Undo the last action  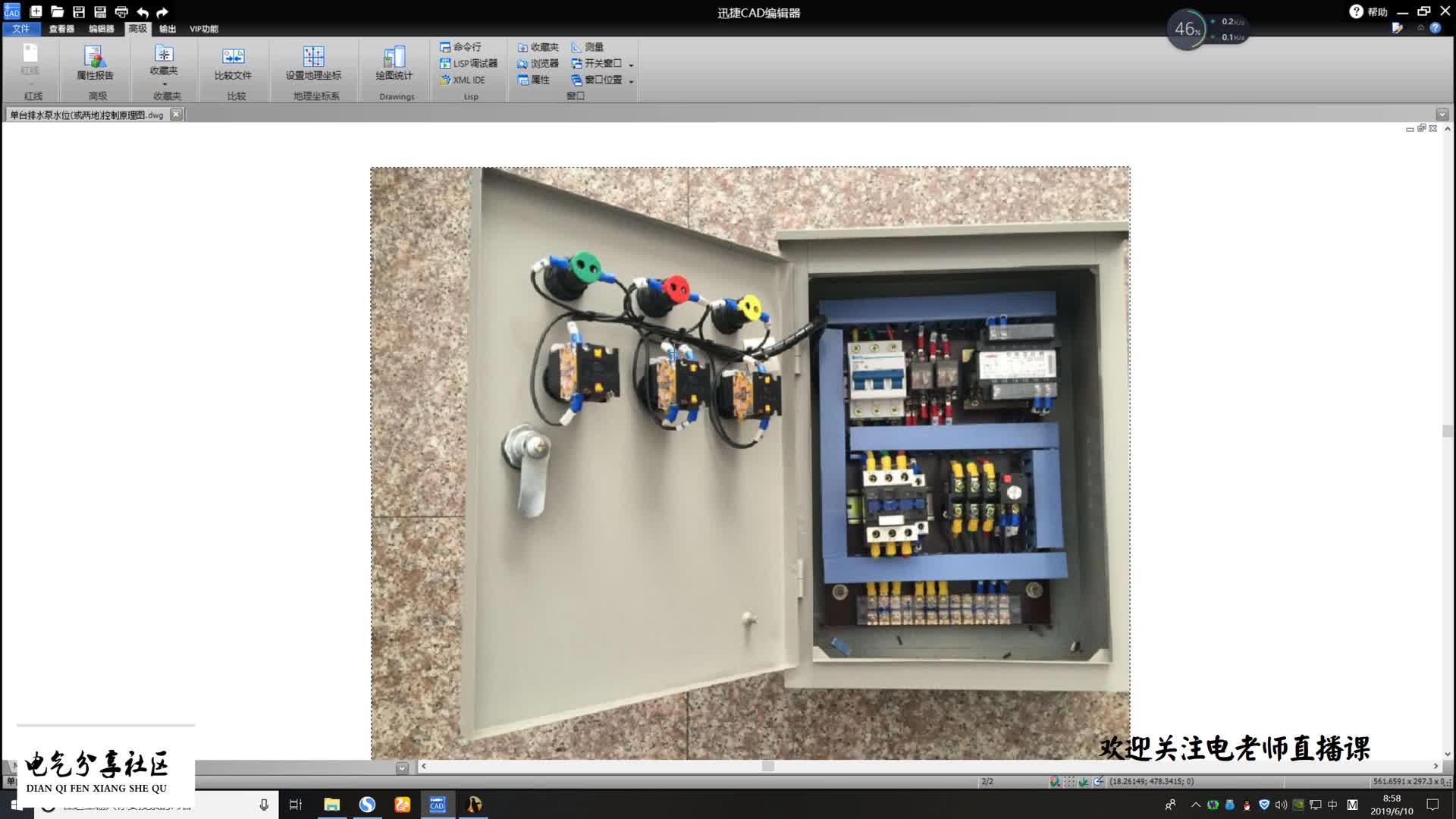[143, 12]
